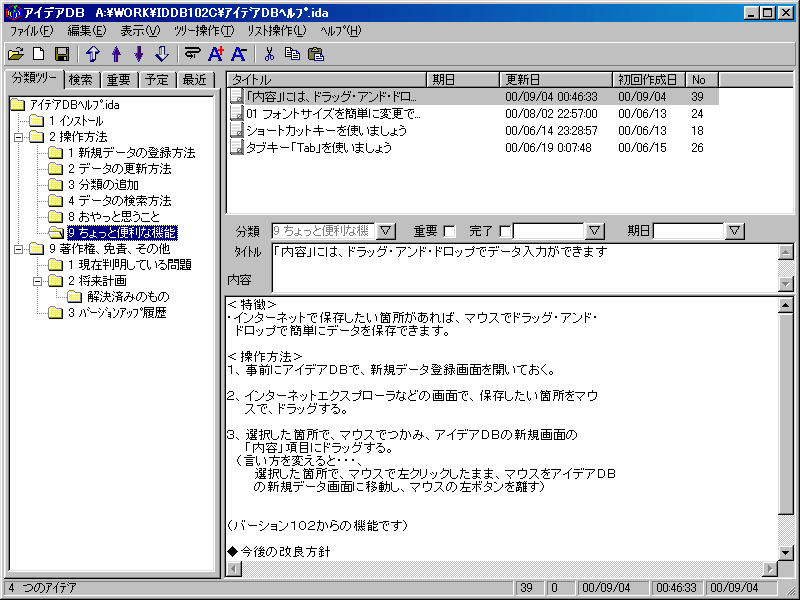Switch to the 検索 tab
Image resolution: width=800 pixels, height=600 pixels.
pos(81,80)
